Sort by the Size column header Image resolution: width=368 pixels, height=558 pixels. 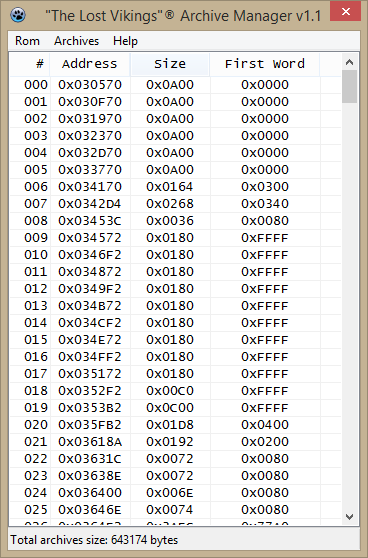(170, 64)
